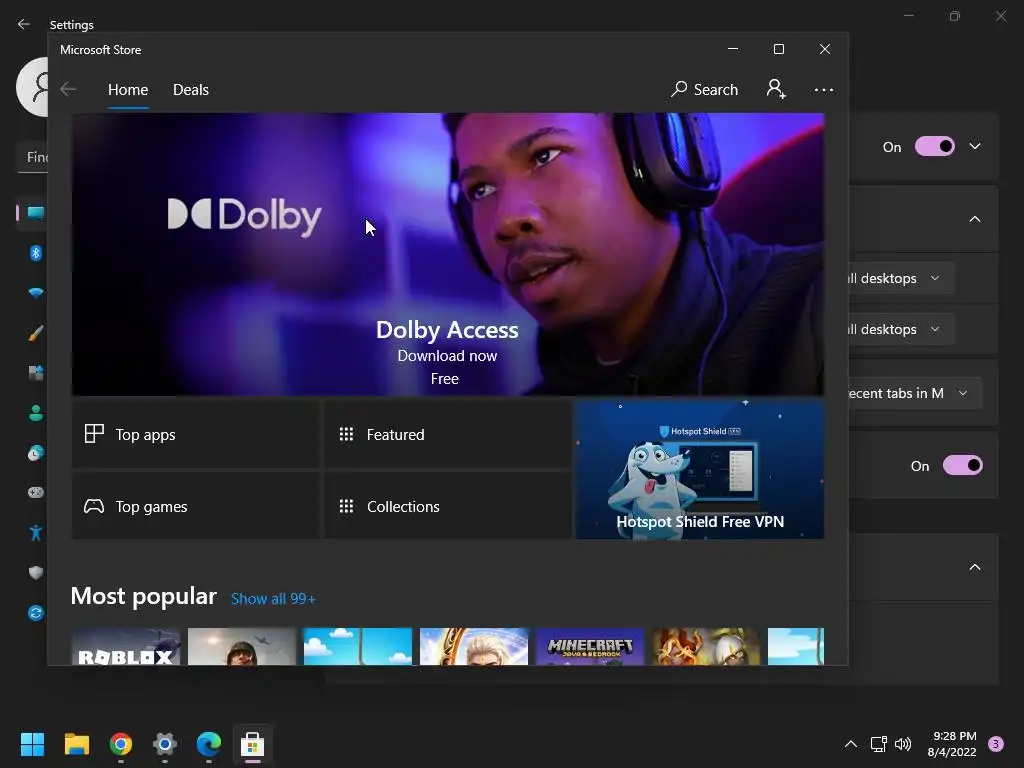Click the Top games controller icon

coord(94,506)
